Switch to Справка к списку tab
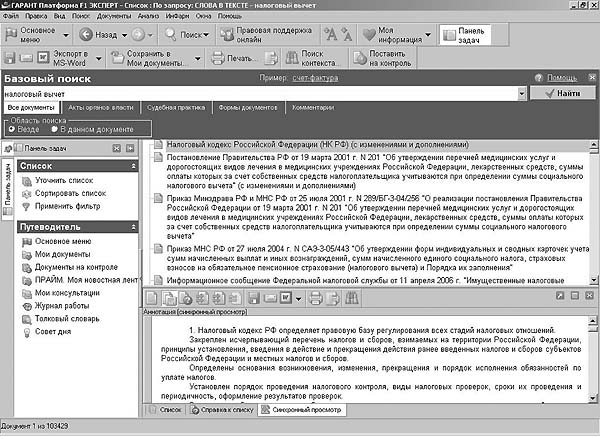Screen dimensions: 602x439 [x=222, y=410]
